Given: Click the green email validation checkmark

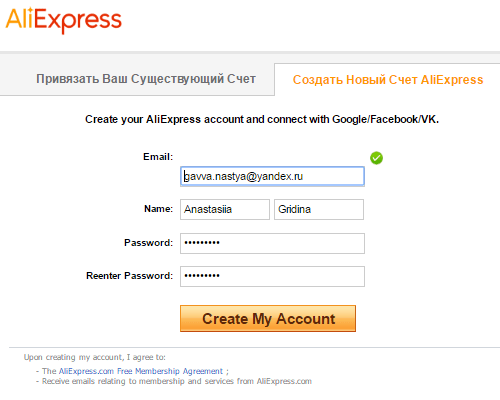Looking at the screenshot, I should (x=376, y=158).
